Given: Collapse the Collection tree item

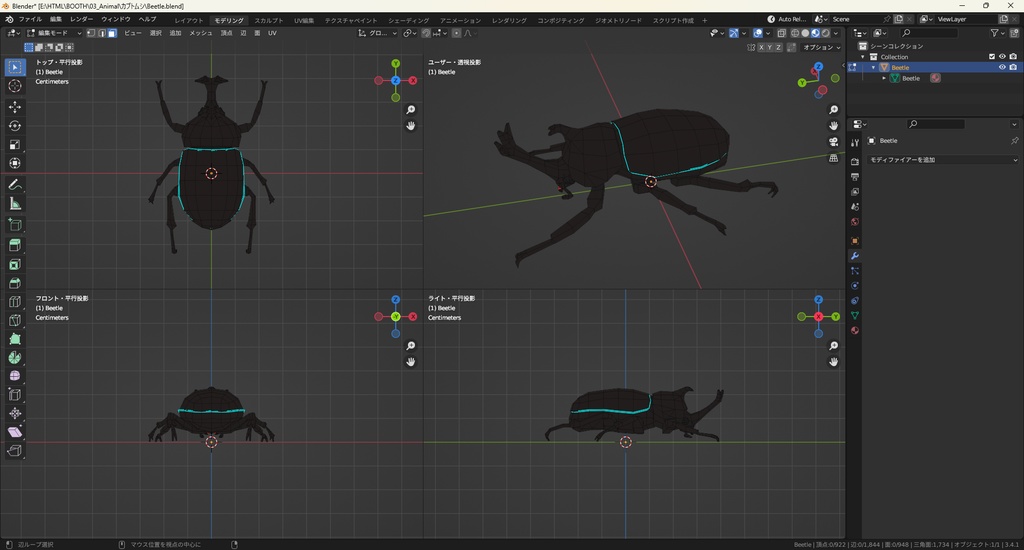Looking at the screenshot, I should [863, 57].
